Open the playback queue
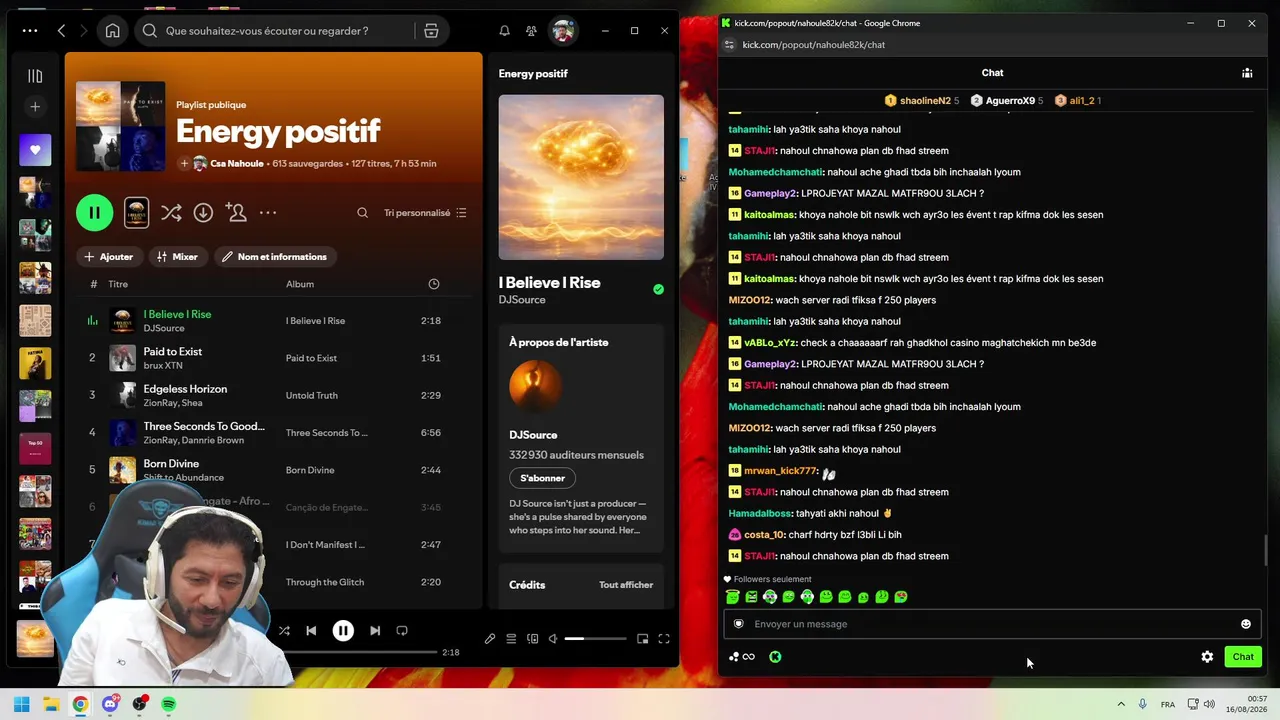1280x720 pixels. coord(511,639)
